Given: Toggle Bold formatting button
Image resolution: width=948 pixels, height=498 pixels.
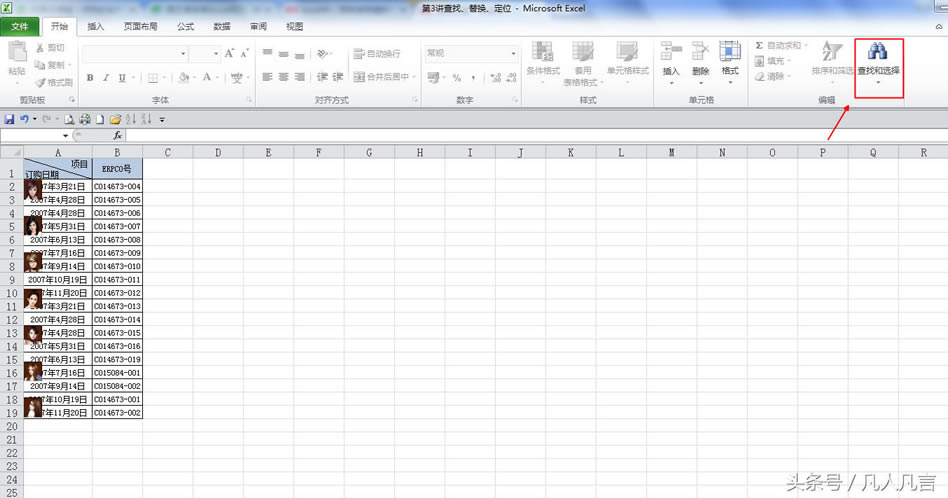Looking at the screenshot, I should 90,78.
